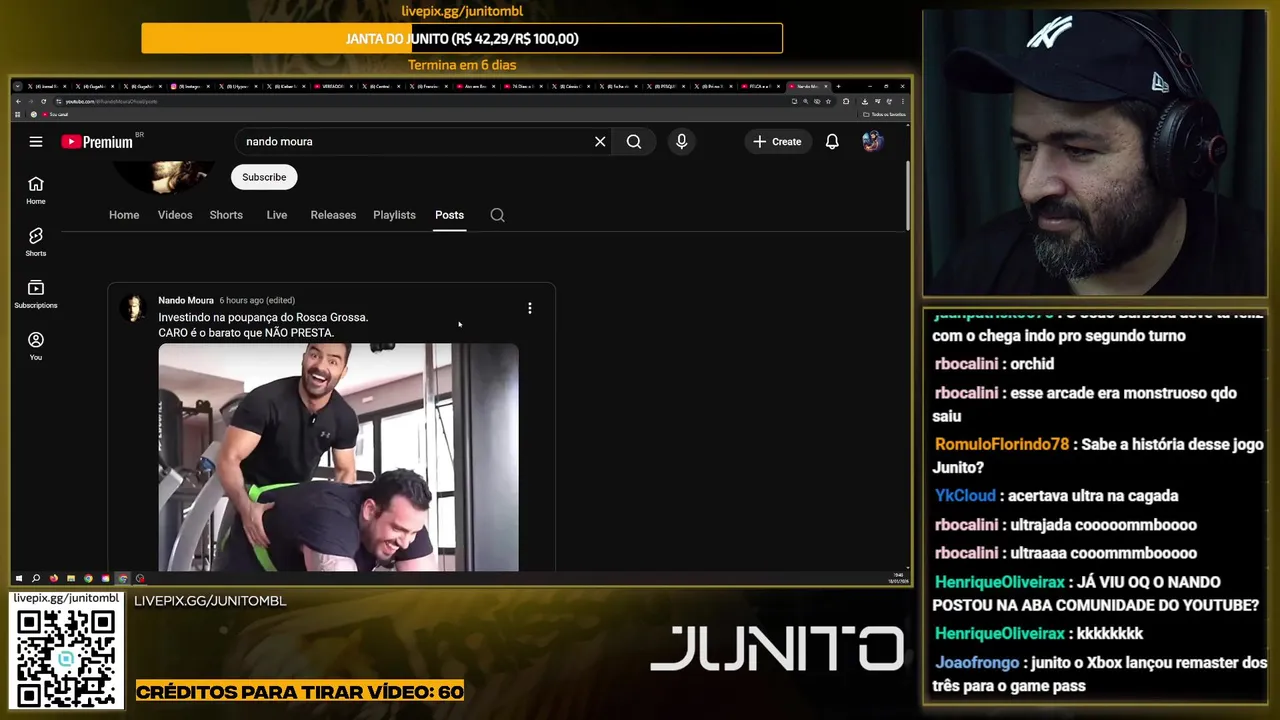Viewport: 1280px width, 720px height.
Task: Click the browser back arrow
Action: pyautogui.click(x=18, y=101)
